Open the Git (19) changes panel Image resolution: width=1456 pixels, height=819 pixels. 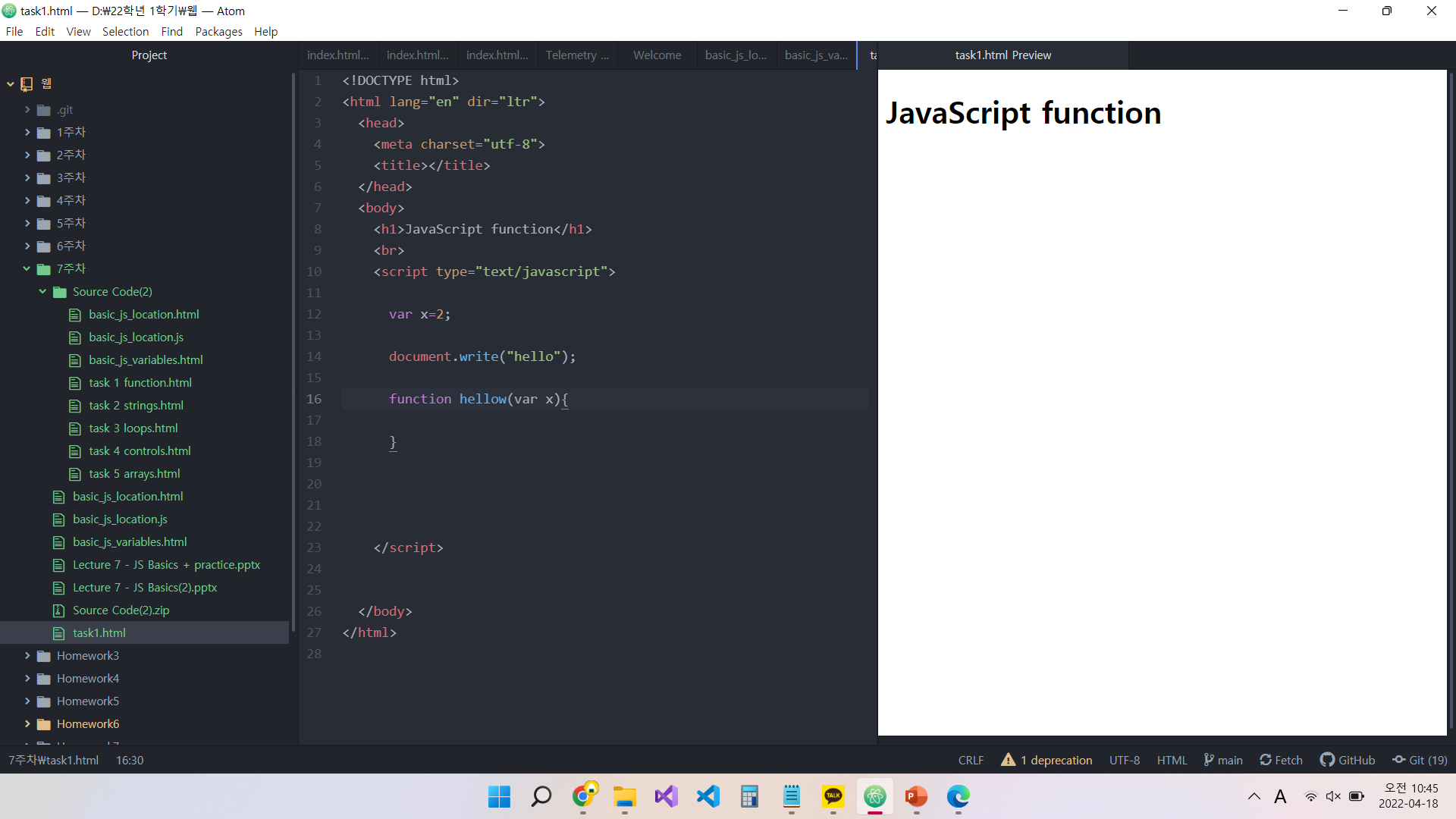coord(1420,760)
